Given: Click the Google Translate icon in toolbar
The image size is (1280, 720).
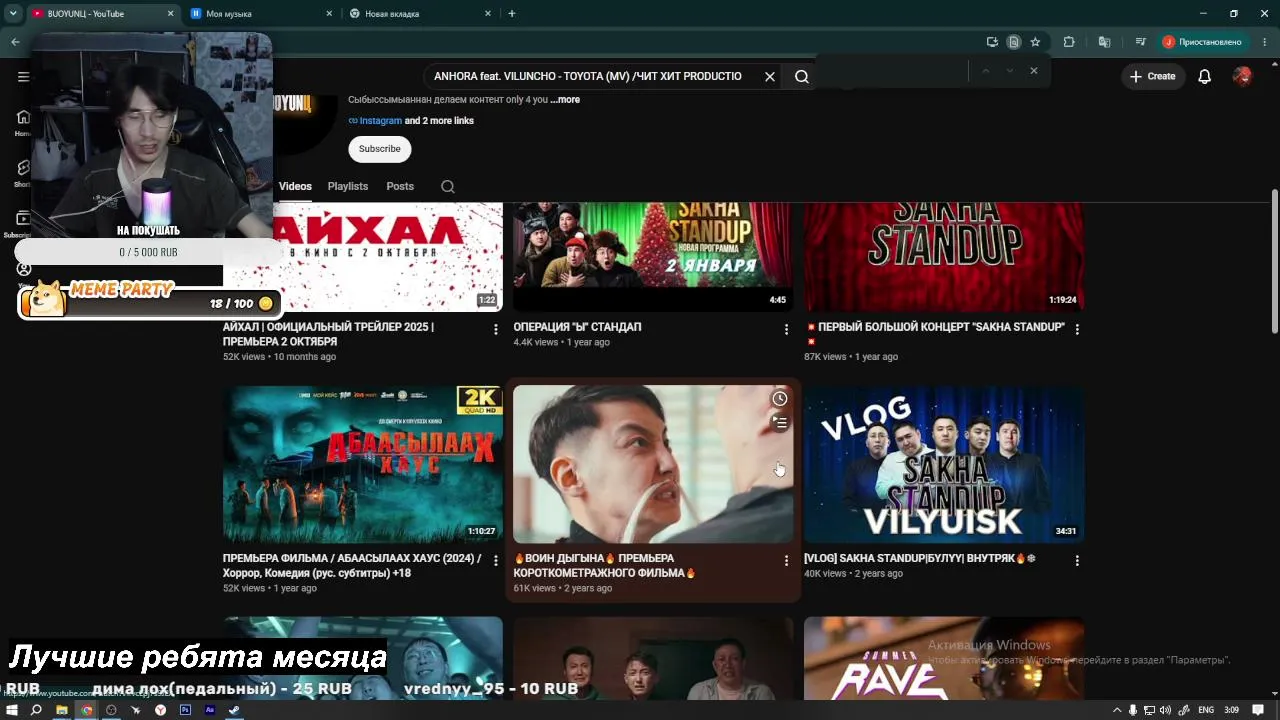Looking at the screenshot, I should click(x=1104, y=42).
